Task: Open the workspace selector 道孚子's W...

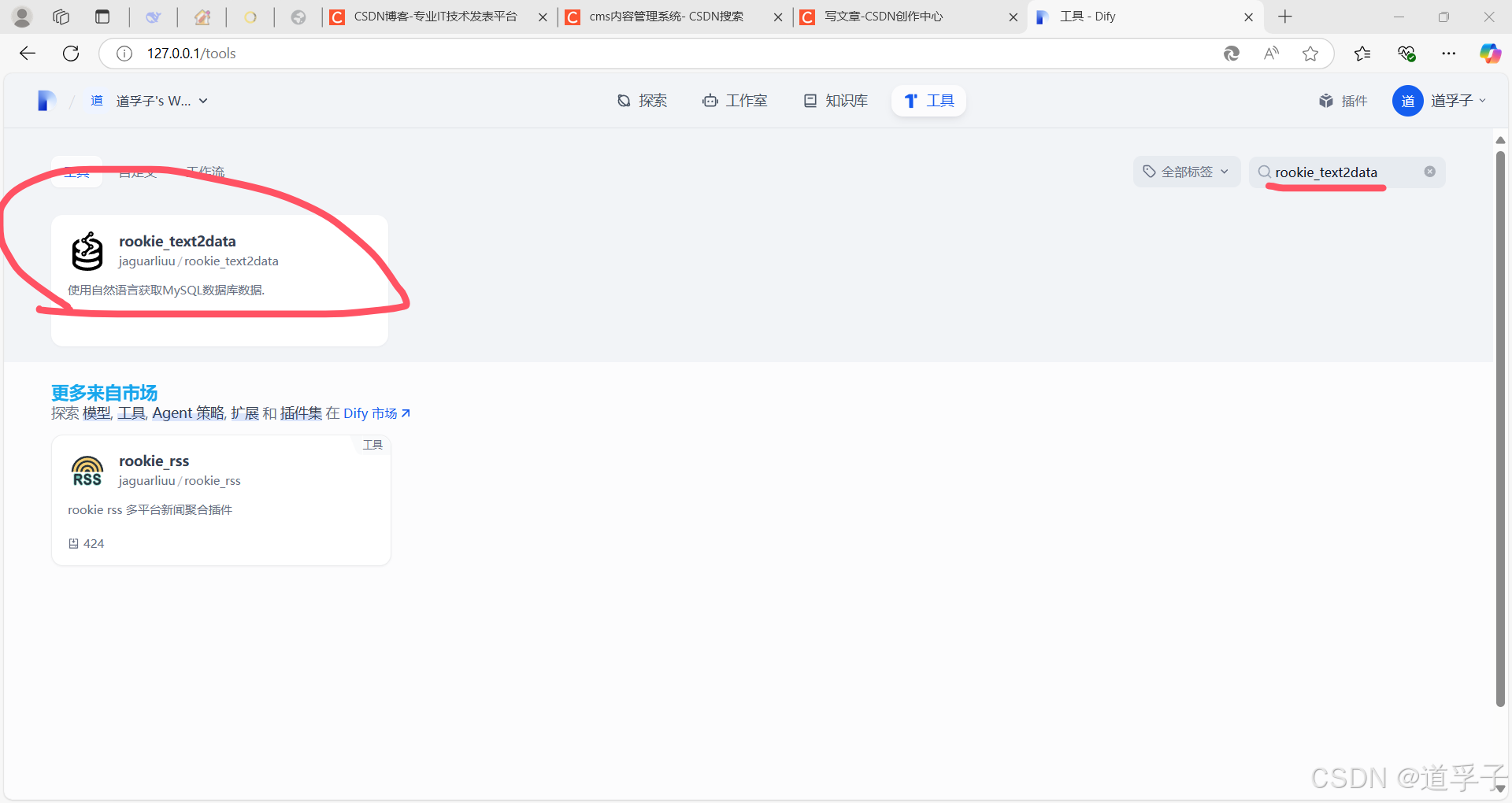Action: [x=161, y=101]
